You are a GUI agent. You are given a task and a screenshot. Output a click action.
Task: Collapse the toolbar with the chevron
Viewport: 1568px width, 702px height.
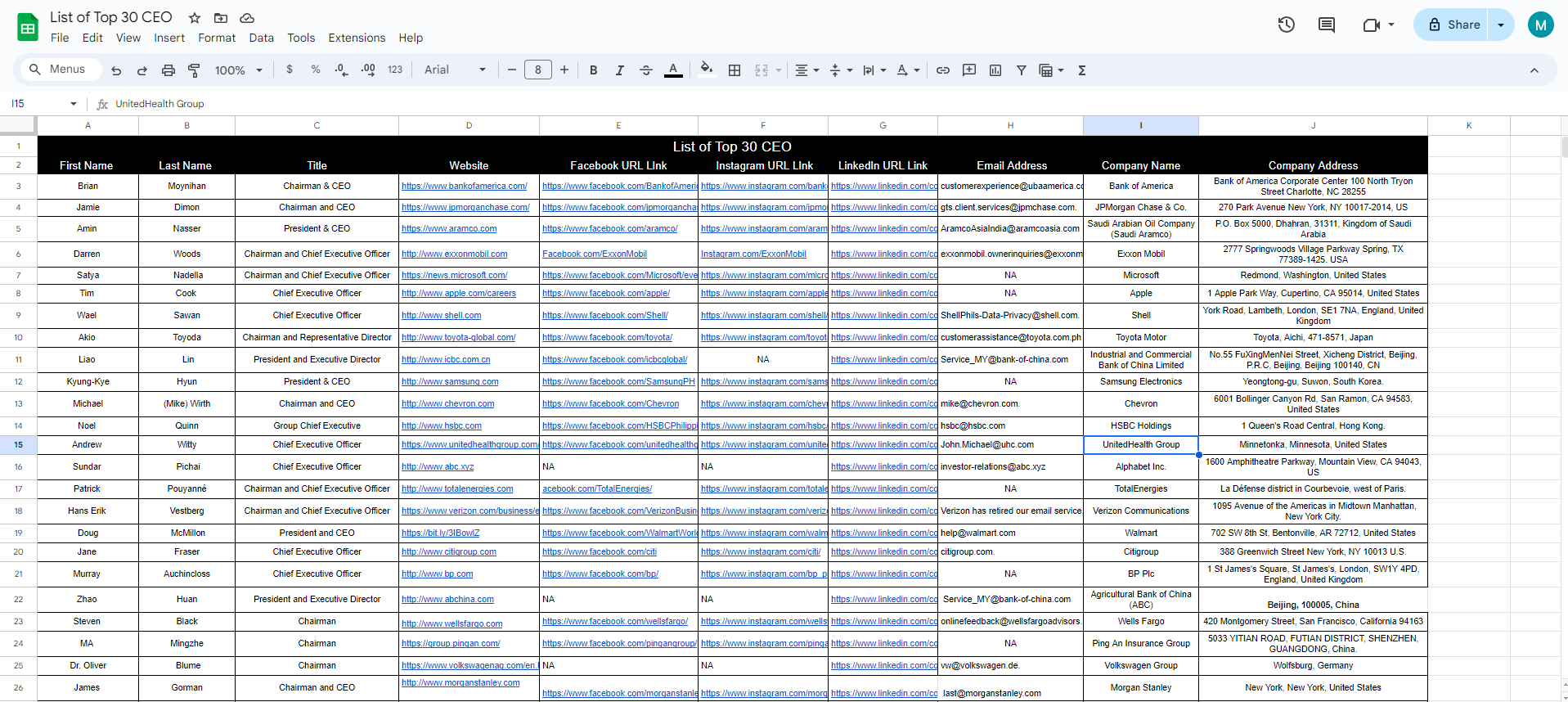(1534, 70)
